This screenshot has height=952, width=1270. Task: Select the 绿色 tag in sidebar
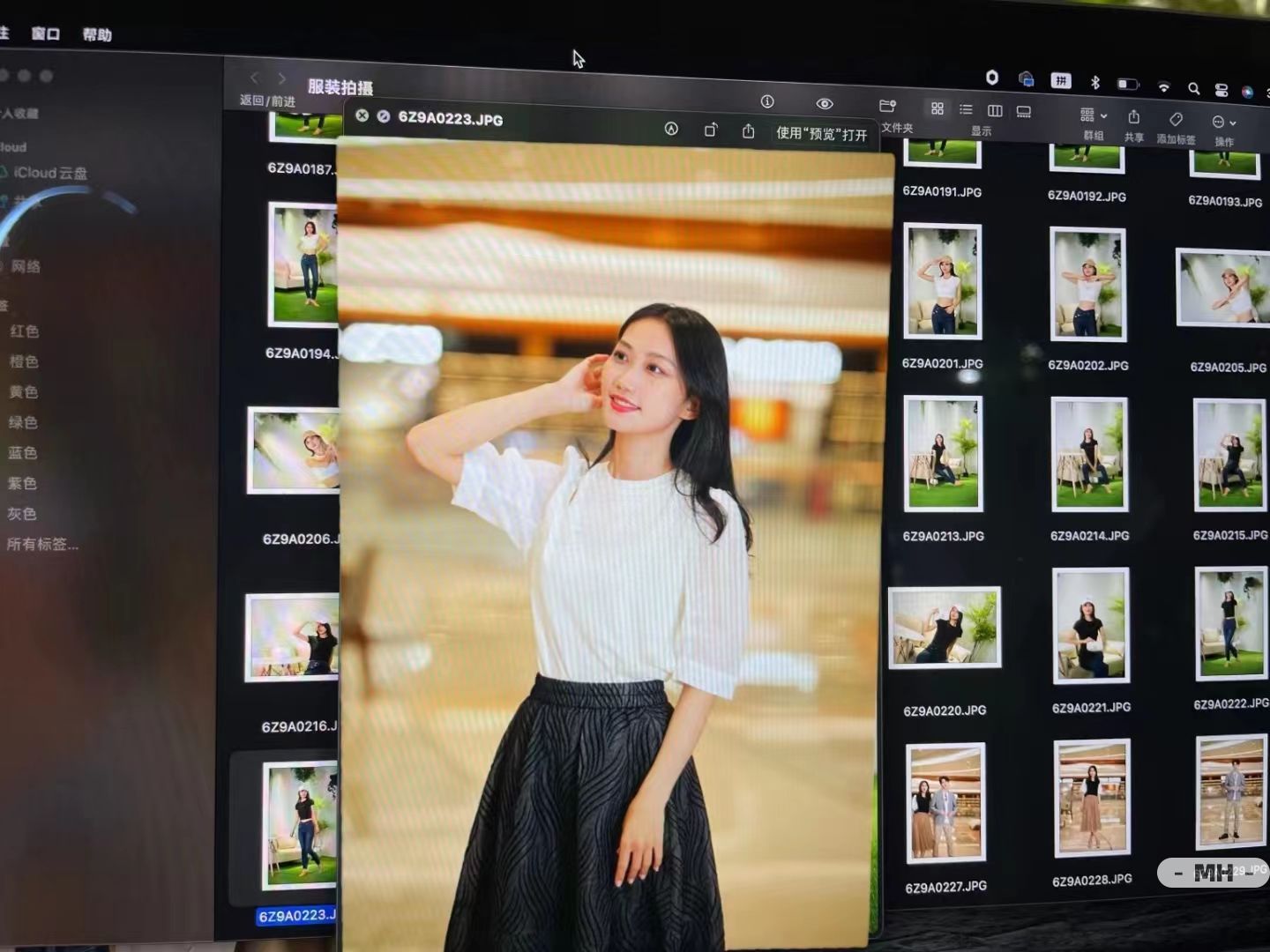[x=23, y=422]
